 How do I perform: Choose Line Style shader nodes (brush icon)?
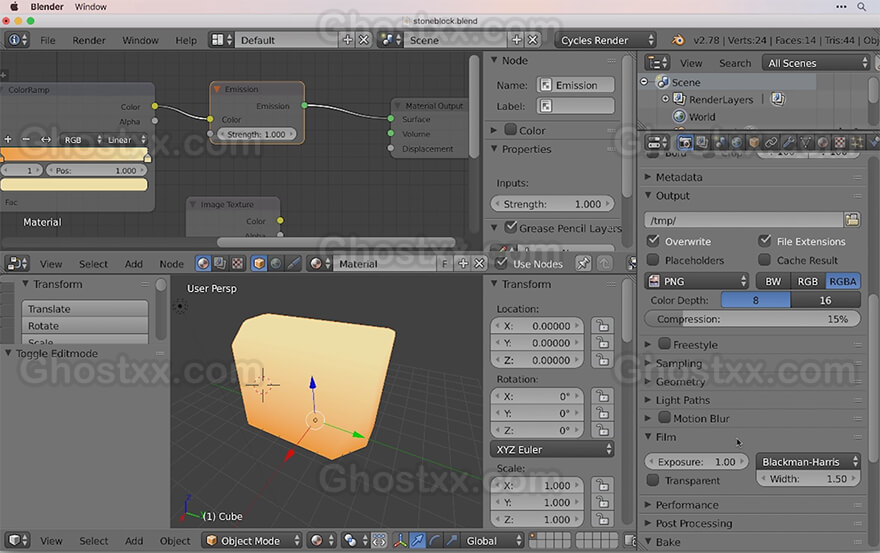click(294, 263)
